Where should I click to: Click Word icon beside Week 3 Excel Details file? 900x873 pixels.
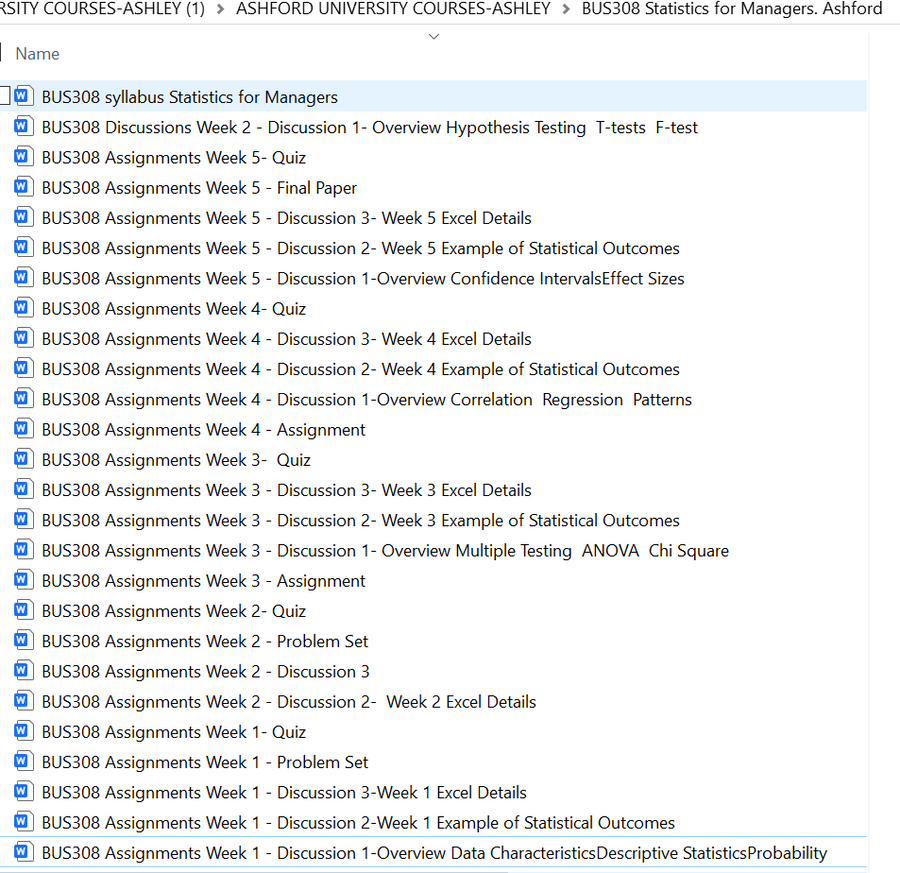tap(23, 490)
